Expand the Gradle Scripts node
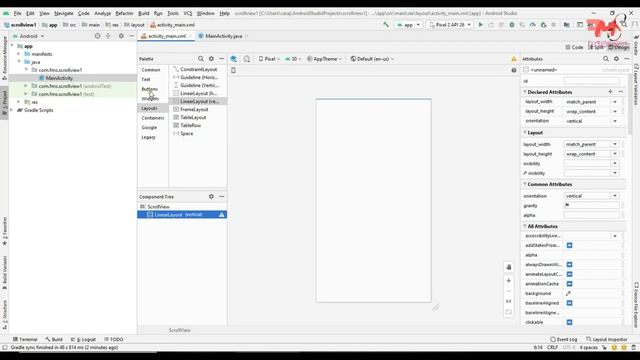The image size is (640, 360). 11,110
